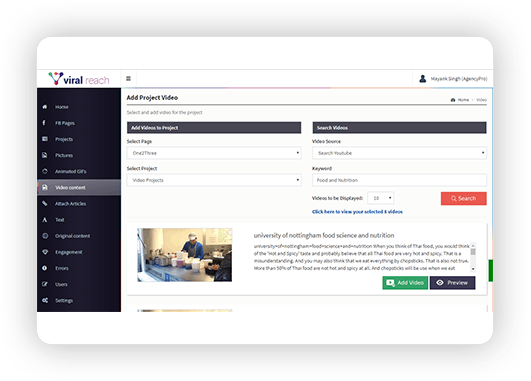Viewport: 531px width, 381px height.
Task: Click the red Search button
Action: (464, 198)
